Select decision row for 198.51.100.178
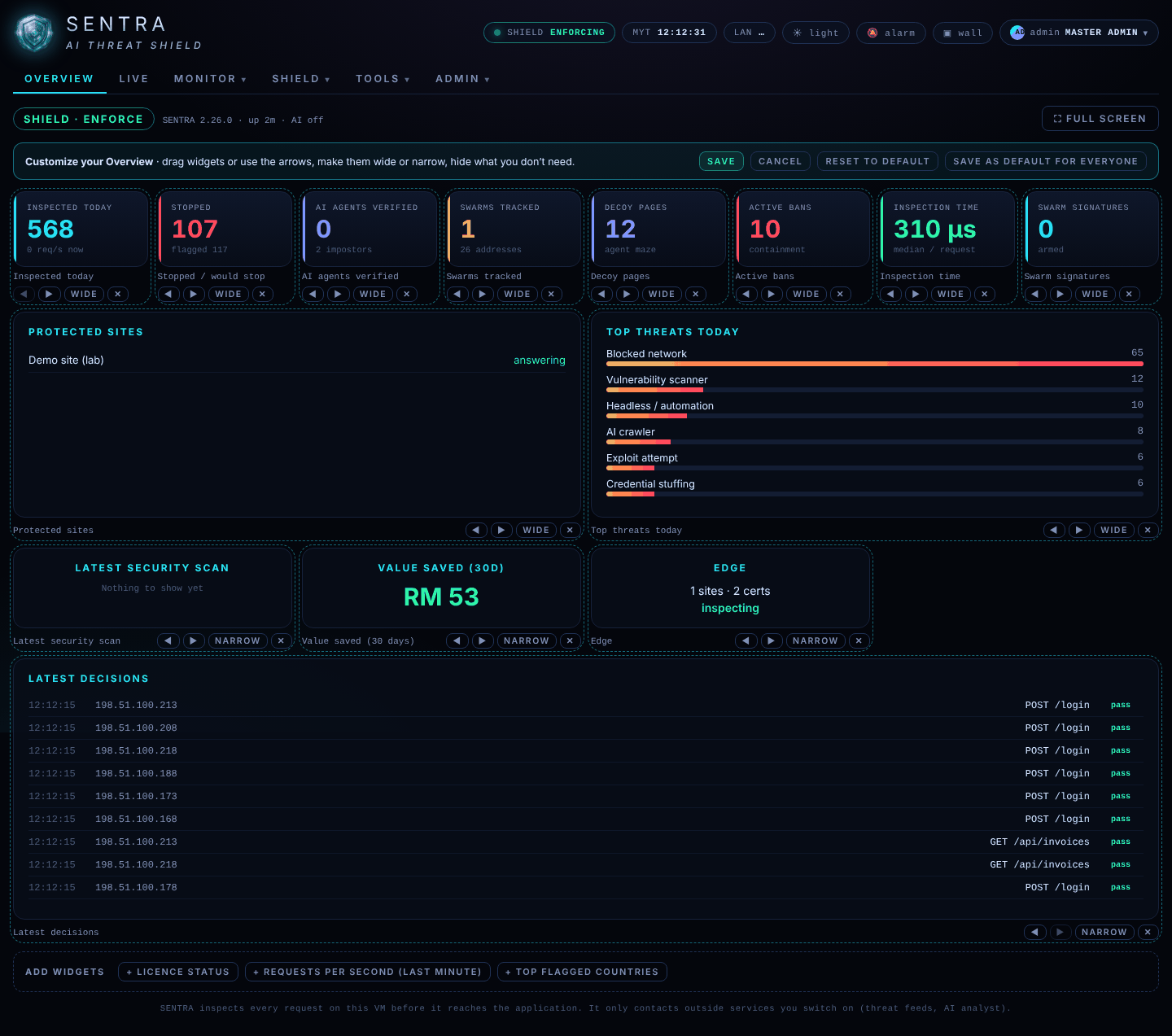Image resolution: width=1172 pixels, height=1036 pixels. coord(586,887)
